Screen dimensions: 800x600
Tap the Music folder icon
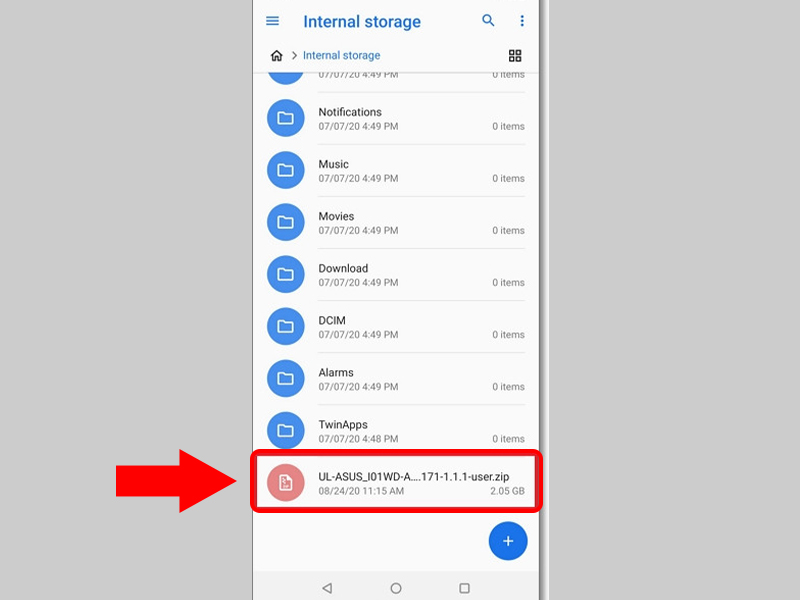coord(286,170)
